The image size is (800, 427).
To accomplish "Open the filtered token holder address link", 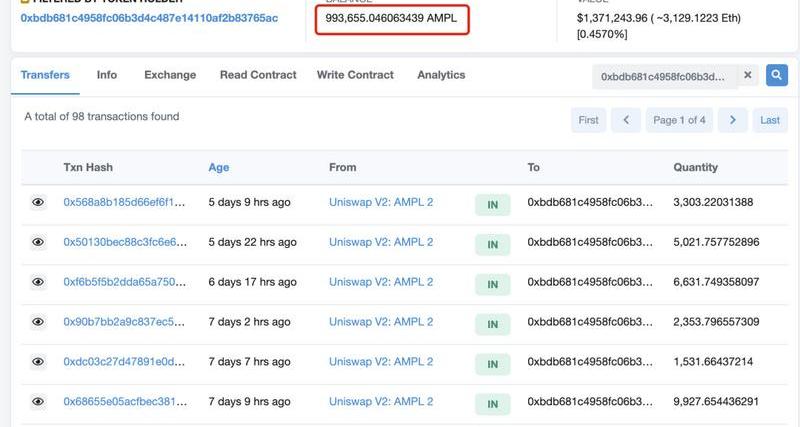I will (149, 18).
